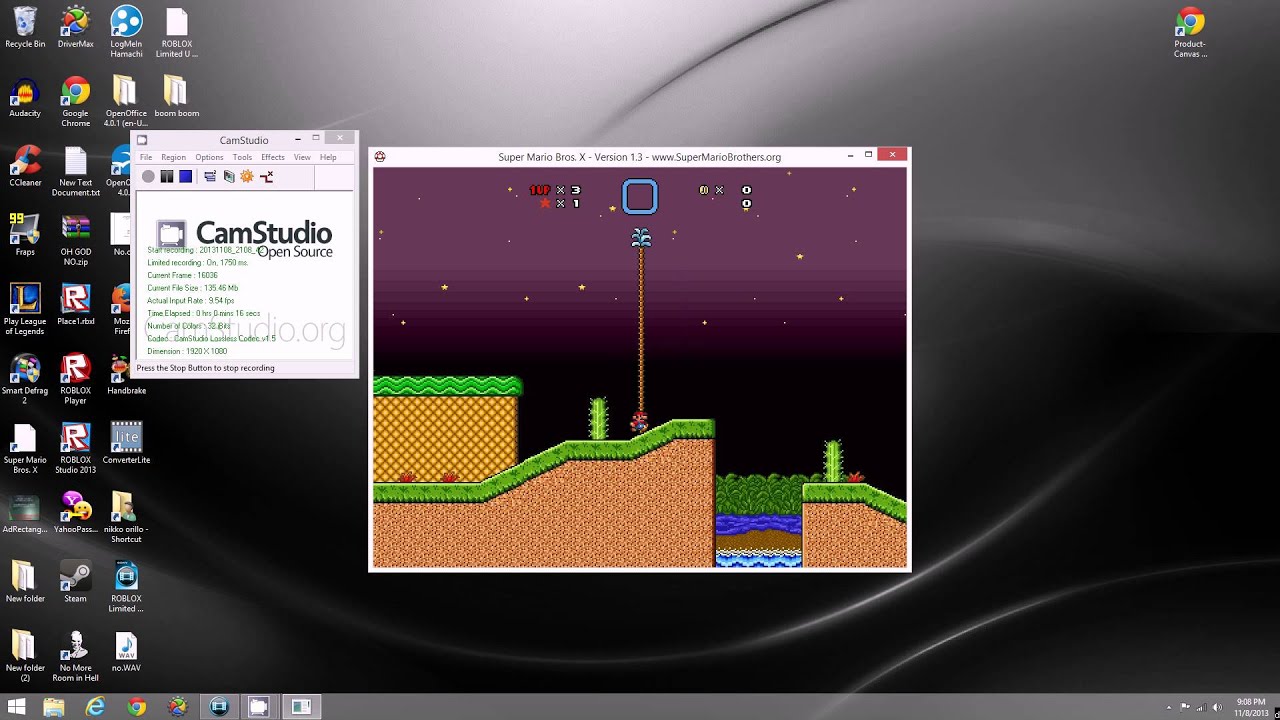Open File Explorer from the taskbar
1280x720 pixels.
click(x=54, y=707)
